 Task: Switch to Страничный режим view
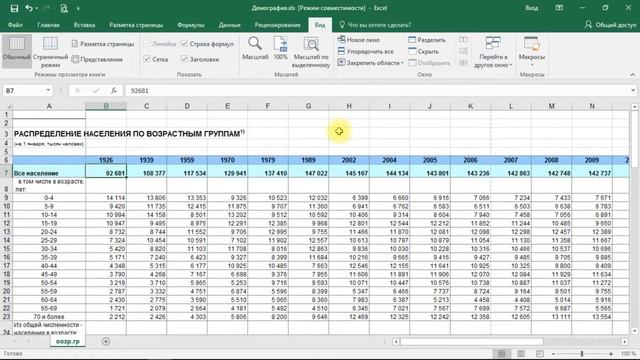[50, 51]
